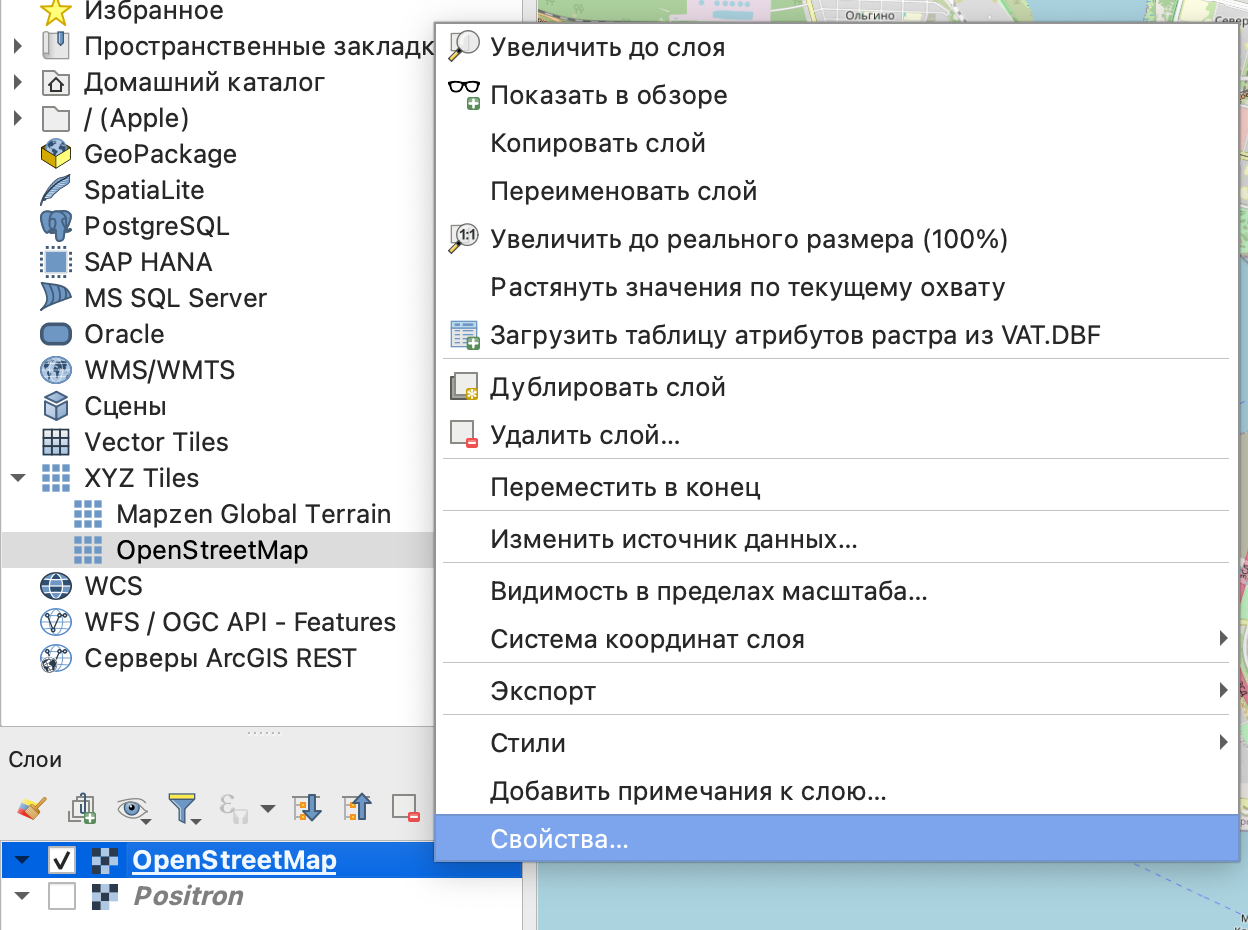The width and height of the screenshot is (1248, 930).
Task: Expand the / (Apple) drive node
Action: pyautogui.click(x=18, y=118)
